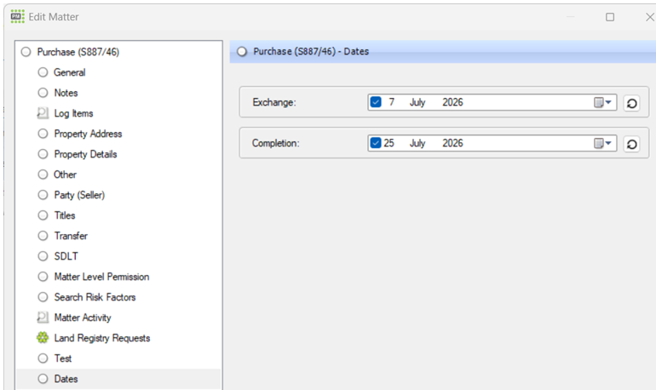
Task: Click the Completion year 2026
Action: pos(453,143)
